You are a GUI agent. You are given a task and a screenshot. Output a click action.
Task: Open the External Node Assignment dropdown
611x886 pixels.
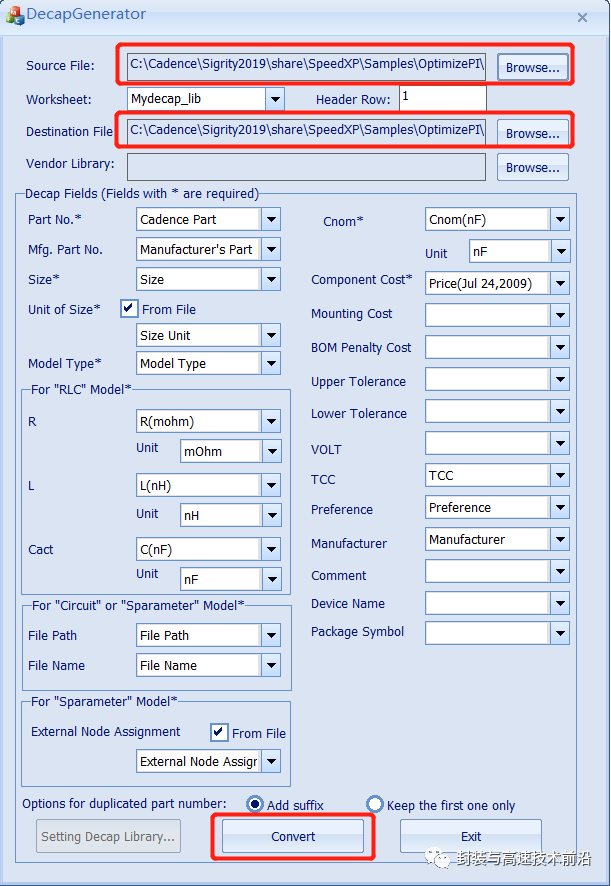click(x=271, y=761)
